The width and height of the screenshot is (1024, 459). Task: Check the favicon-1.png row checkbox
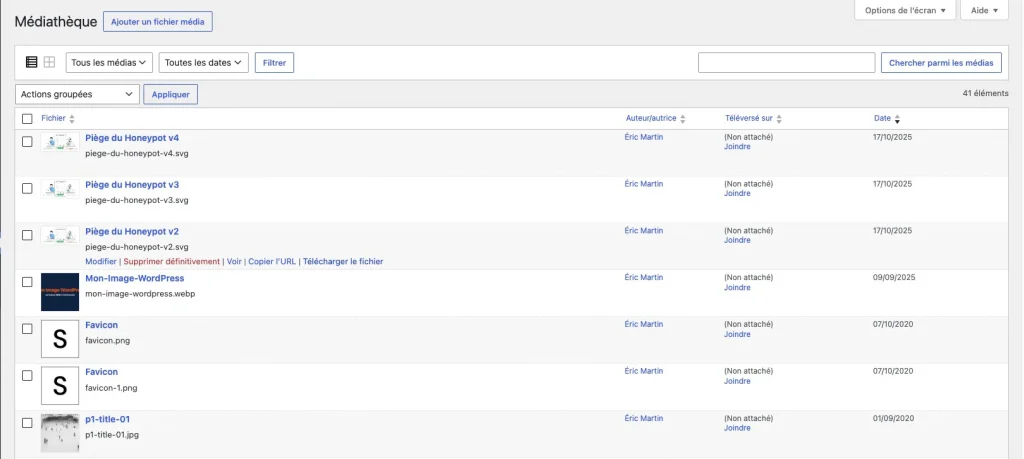tap(27, 376)
